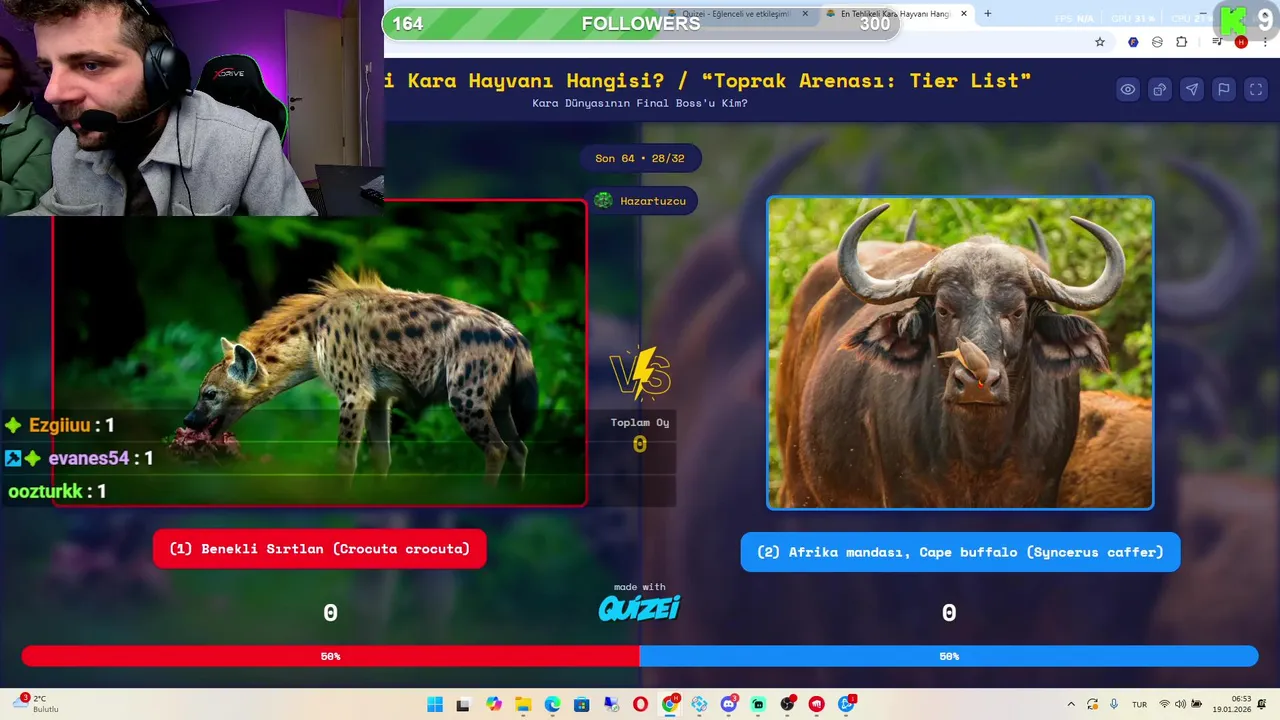Click the Son 64 • 28/32 round badge
The width and height of the screenshot is (1280, 720).
click(640, 158)
